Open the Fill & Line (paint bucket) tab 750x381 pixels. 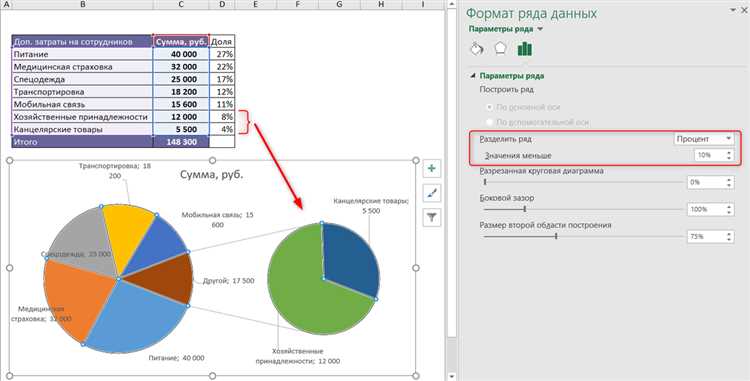(477, 49)
